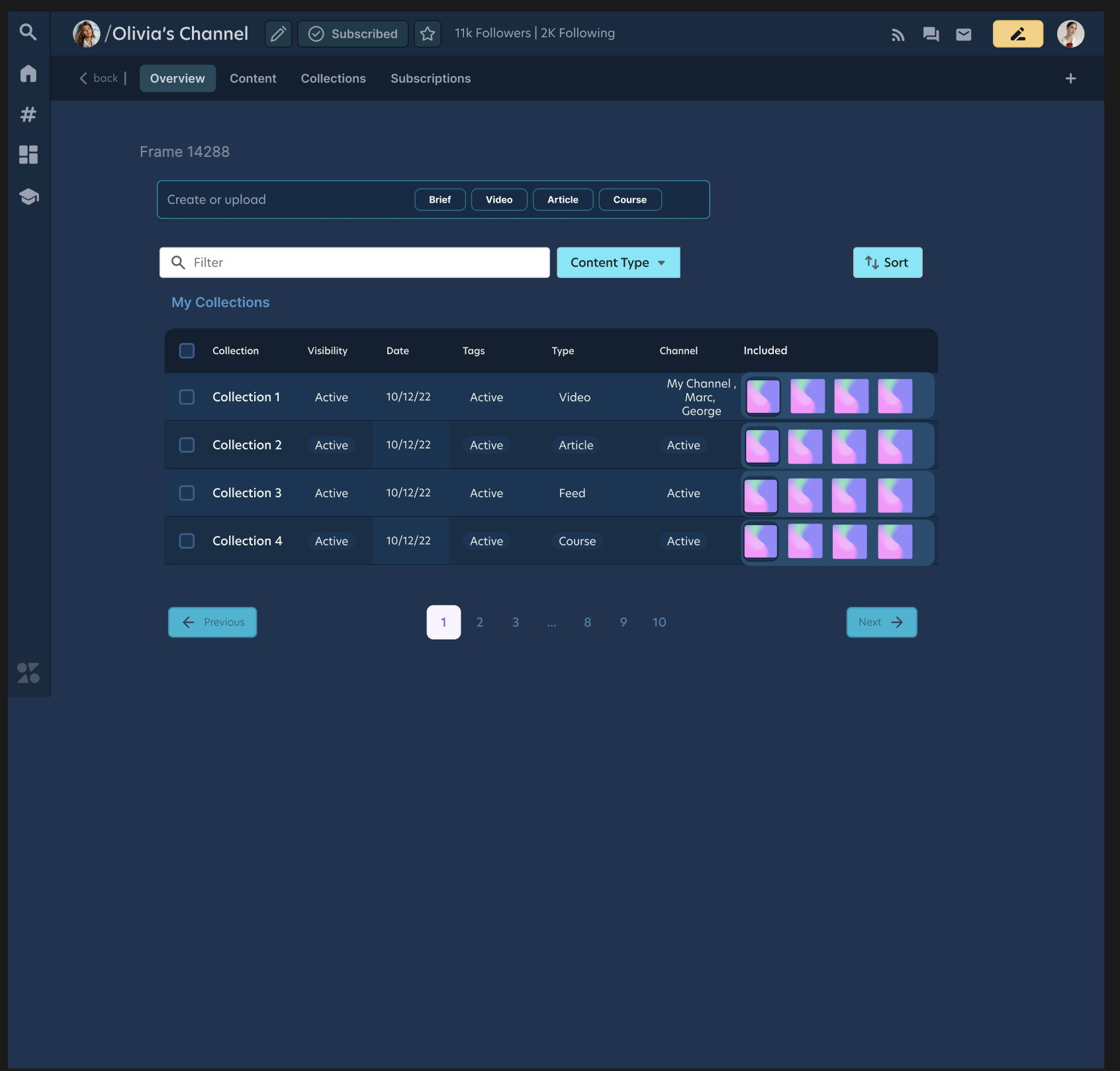Open first included thumbnail of Collection 1
The height and width of the screenshot is (1071, 1120).
click(763, 396)
